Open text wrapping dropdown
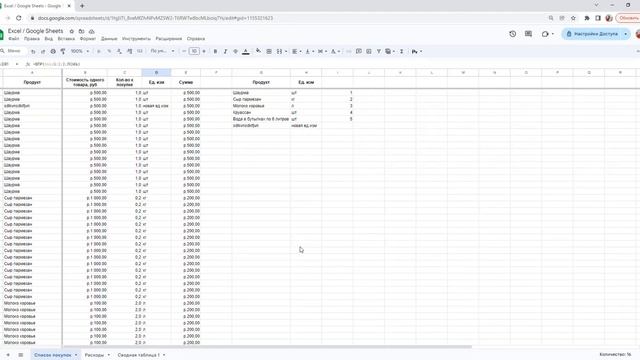The image size is (640, 360). (322, 51)
